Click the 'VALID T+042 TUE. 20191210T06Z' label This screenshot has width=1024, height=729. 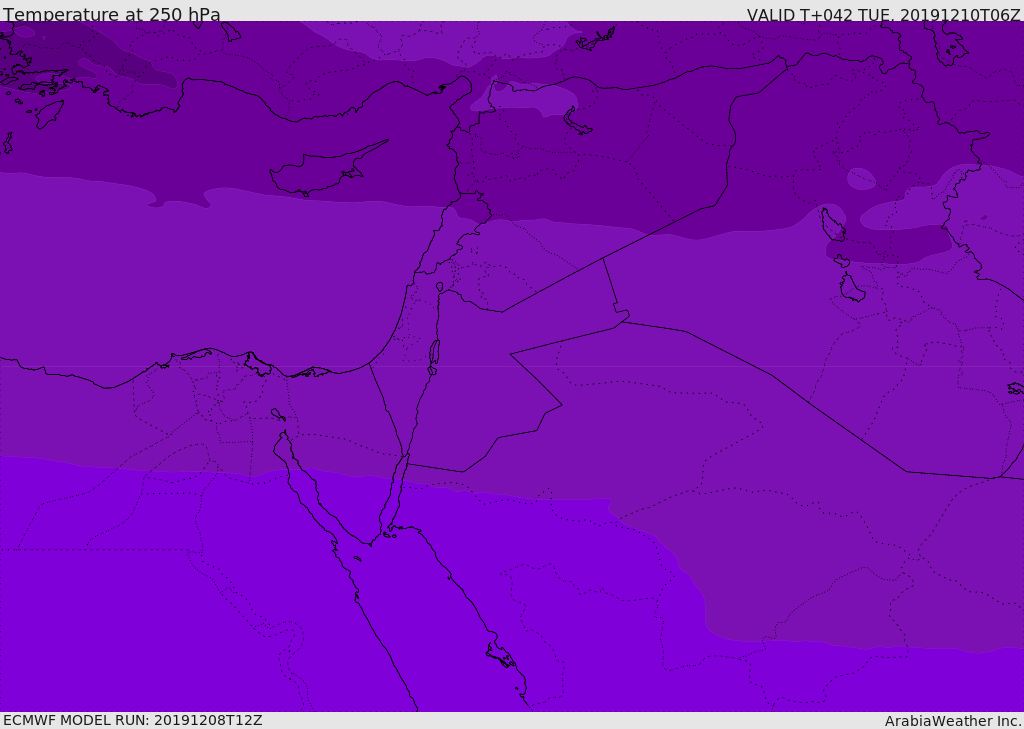click(x=884, y=15)
